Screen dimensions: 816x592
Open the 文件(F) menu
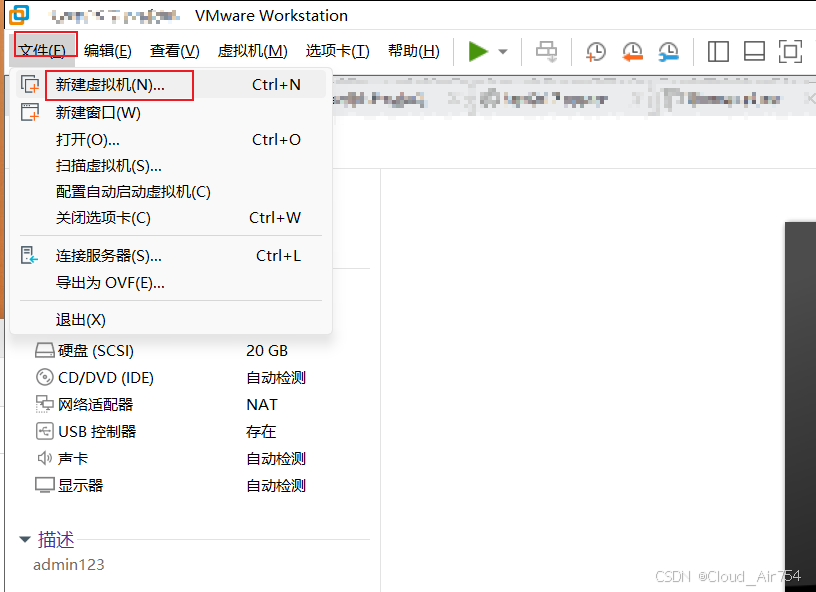pos(43,50)
